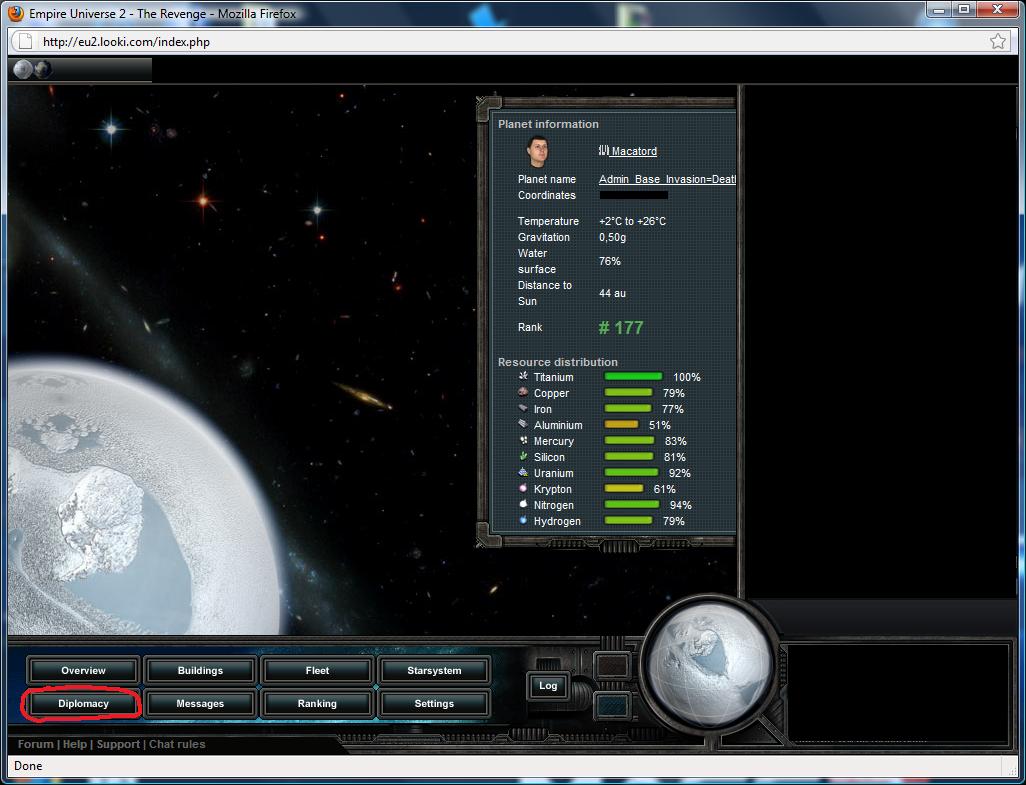The width and height of the screenshot is (1026, 785).
Task: Click the "Planet information" heading
Action: click(x=548, y=124)
